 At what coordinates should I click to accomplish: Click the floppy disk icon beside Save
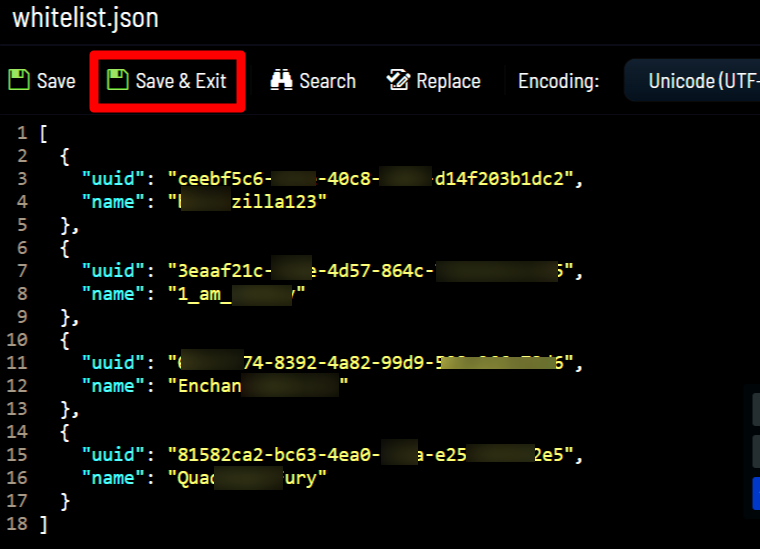point(18,80)
